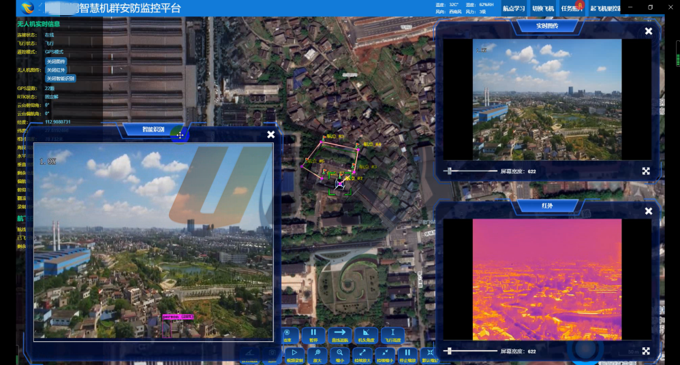The height and width of the screenshot is (365, 680).
Task: Click the 任务 button with red alert badge
Action: click(x=572, y=8)
